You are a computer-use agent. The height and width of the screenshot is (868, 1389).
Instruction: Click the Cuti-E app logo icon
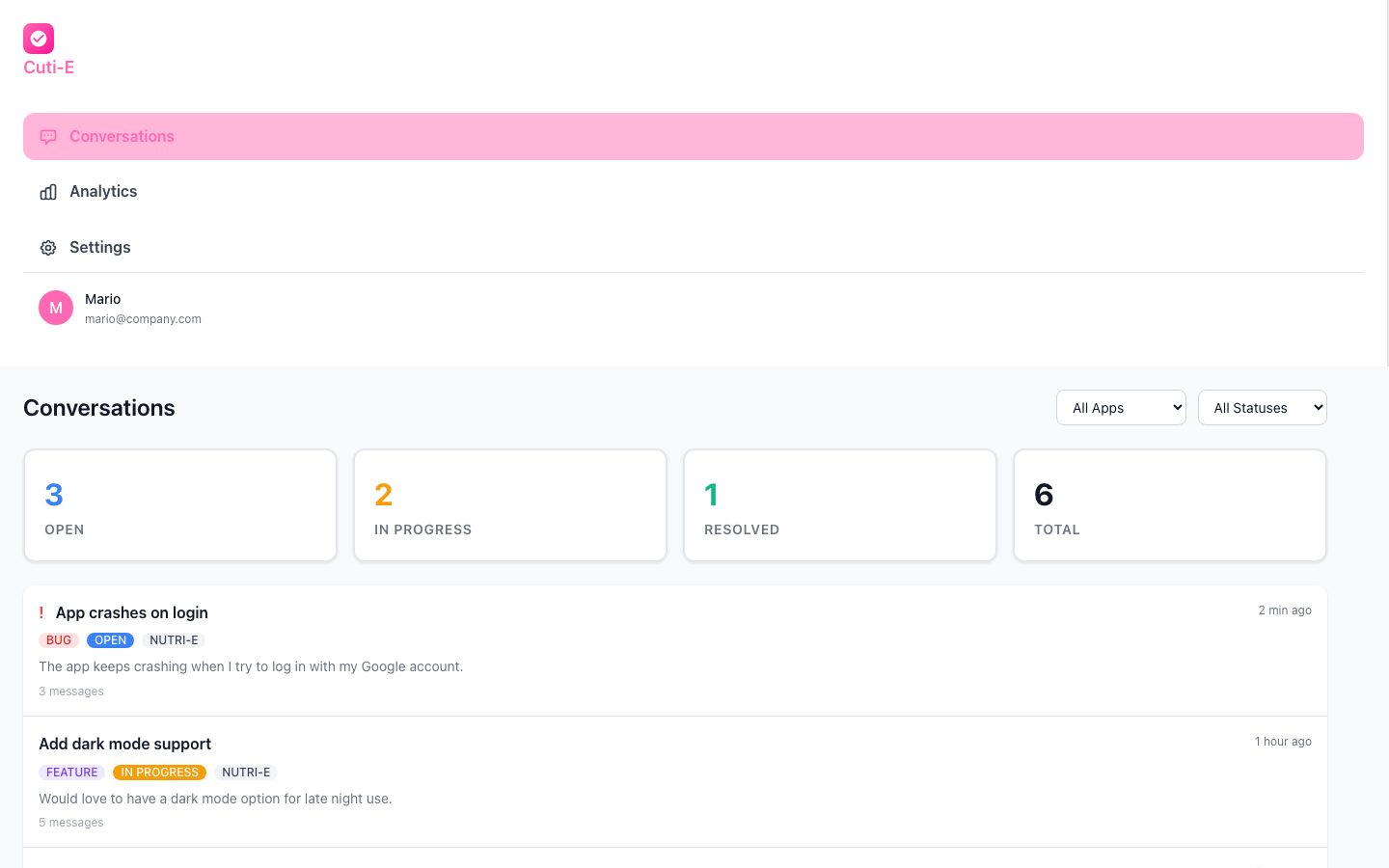pyautogui.click(x=39, y=39)
